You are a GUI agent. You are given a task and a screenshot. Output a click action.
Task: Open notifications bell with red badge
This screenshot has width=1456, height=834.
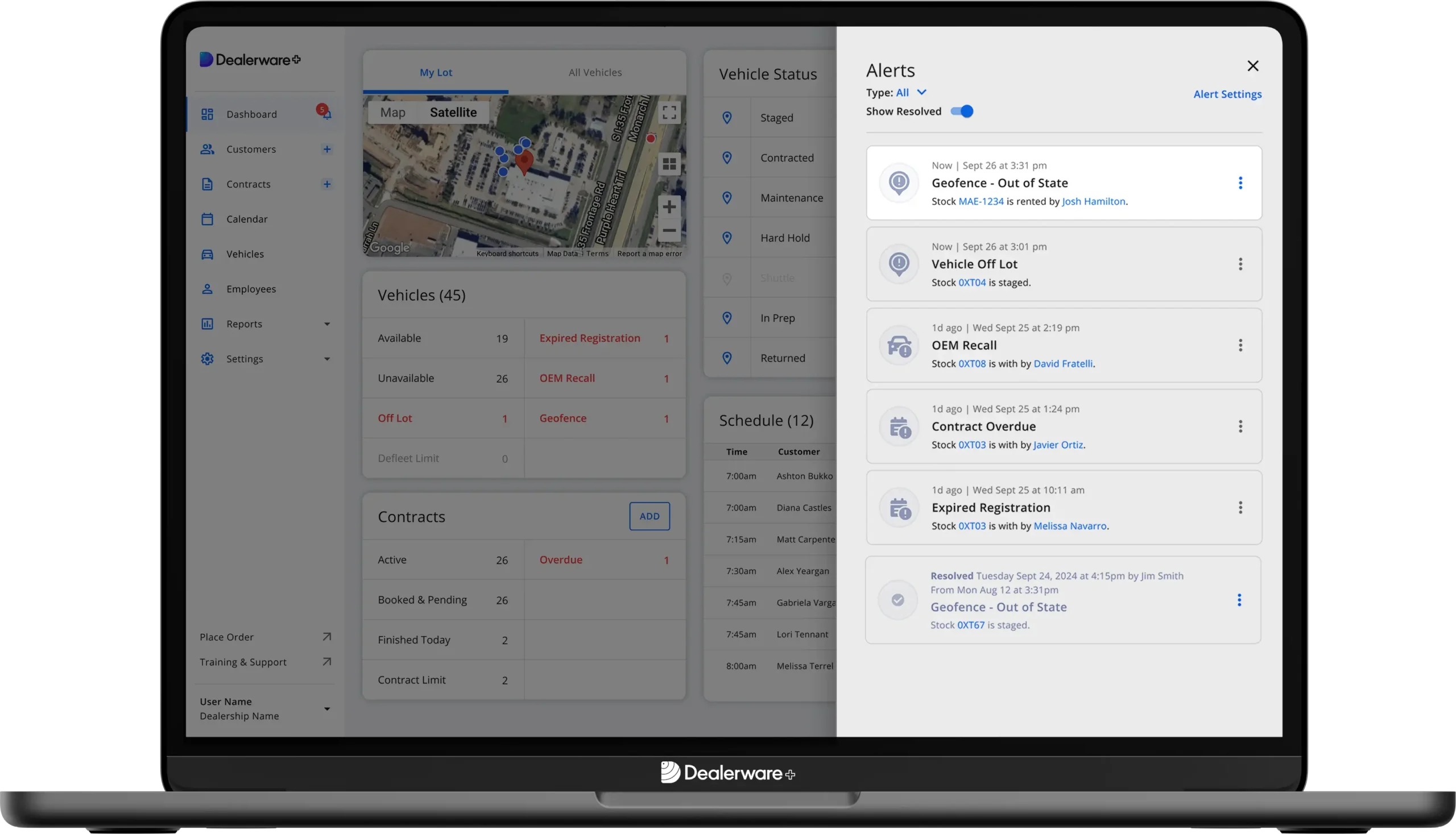point(325,111)
